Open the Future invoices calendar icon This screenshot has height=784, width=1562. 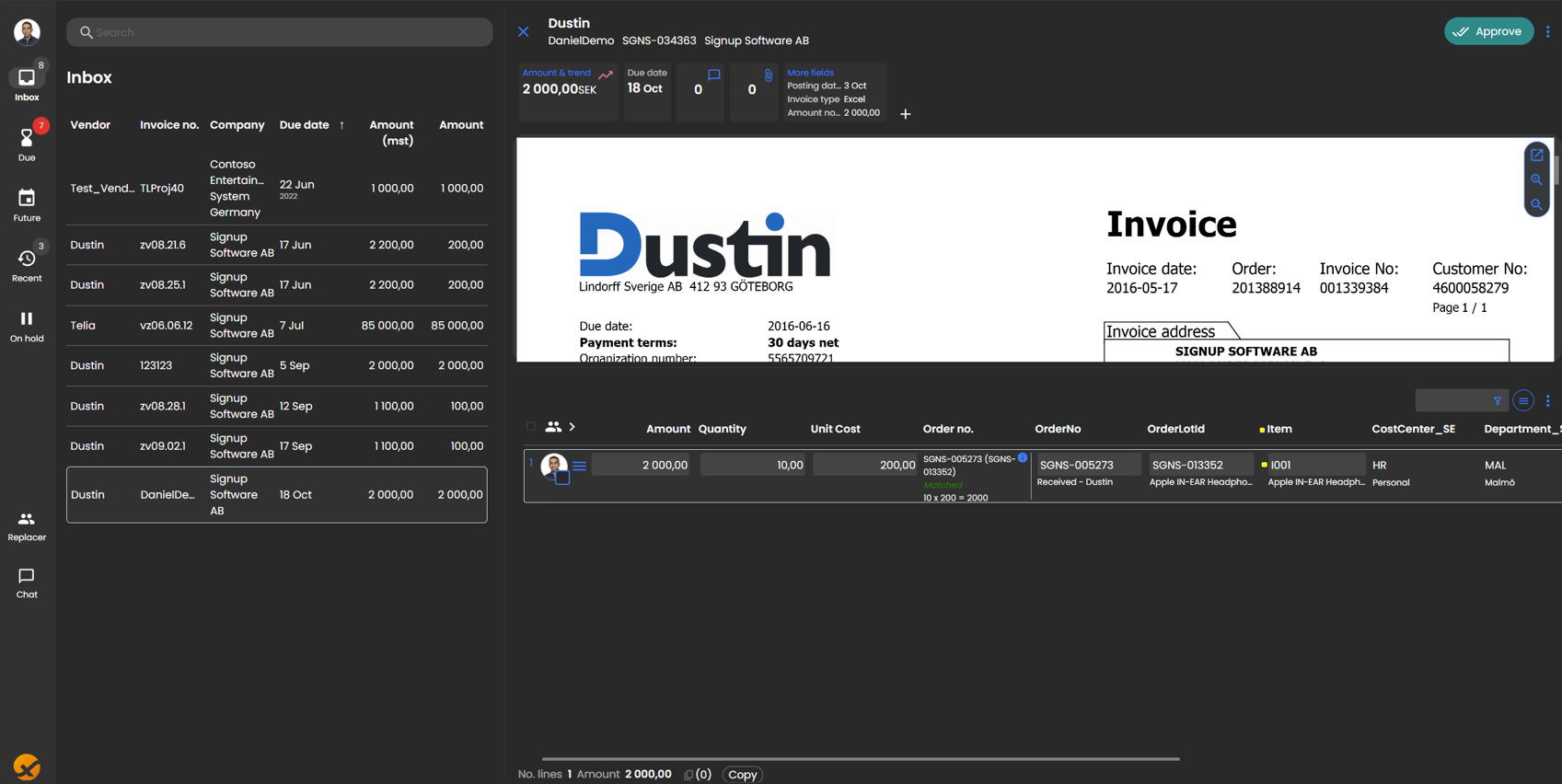(27, 204)
